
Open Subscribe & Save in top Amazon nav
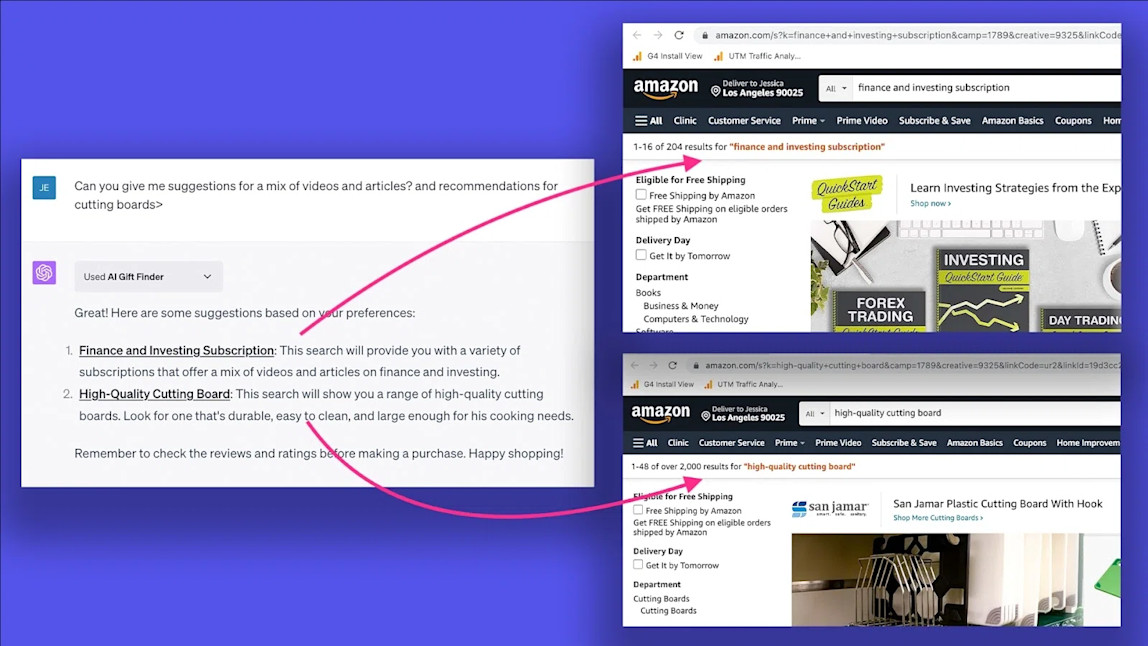pyautogui.click(x=934, y=121)
